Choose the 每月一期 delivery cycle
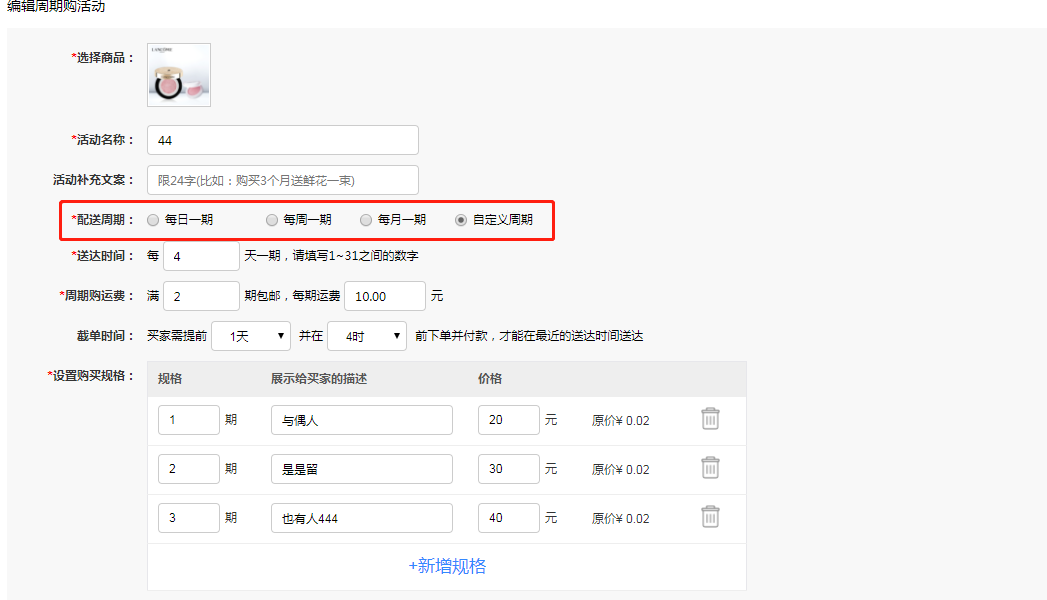 click(366, 219)
